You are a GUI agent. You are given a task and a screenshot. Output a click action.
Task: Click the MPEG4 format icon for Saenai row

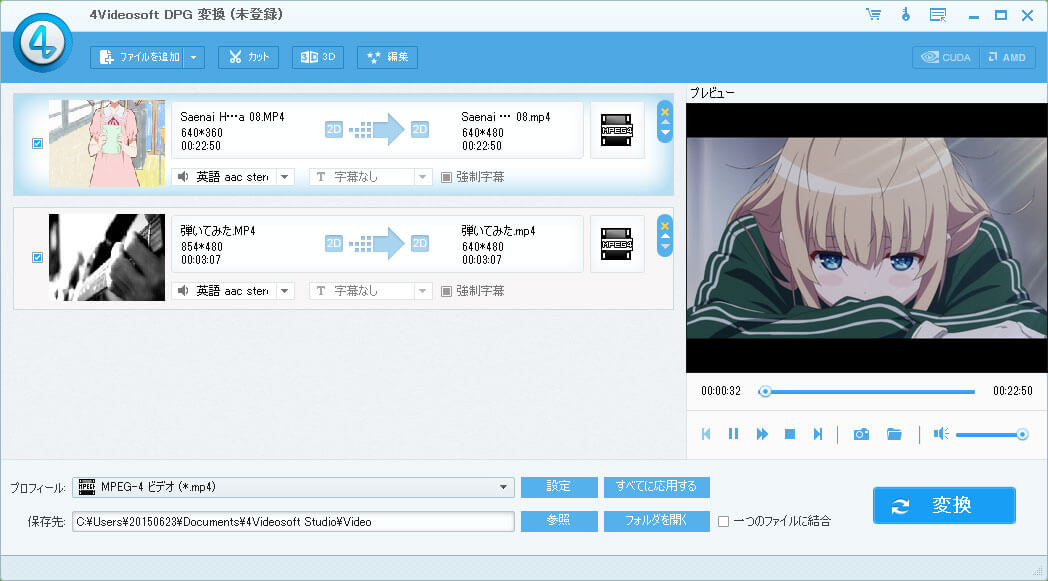pyautogui.click(x=616, y=130)
